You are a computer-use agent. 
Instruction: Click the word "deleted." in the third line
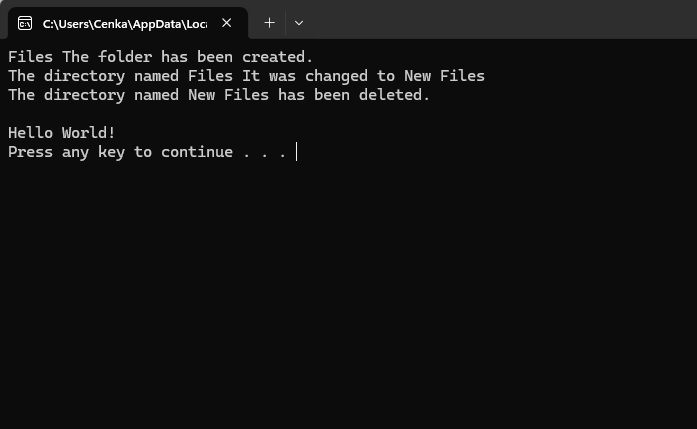(394, 95)
